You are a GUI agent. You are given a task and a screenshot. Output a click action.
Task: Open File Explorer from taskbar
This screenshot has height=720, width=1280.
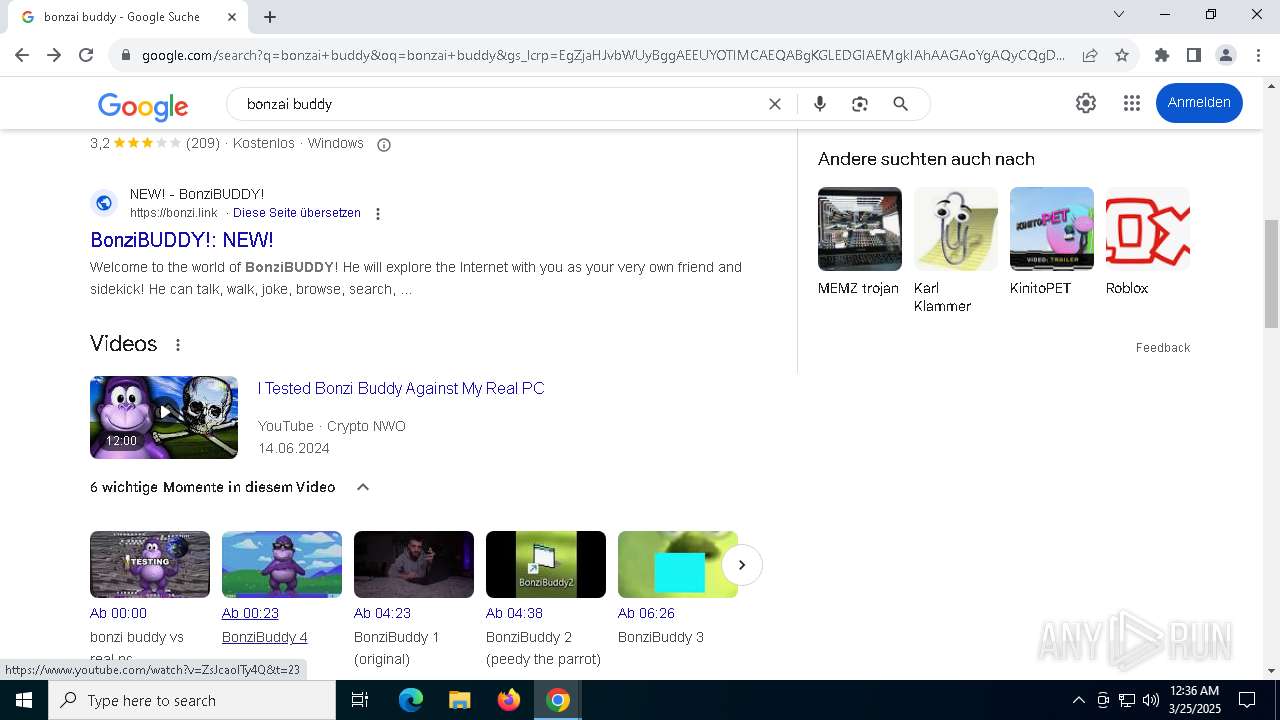tap(459, 700)
